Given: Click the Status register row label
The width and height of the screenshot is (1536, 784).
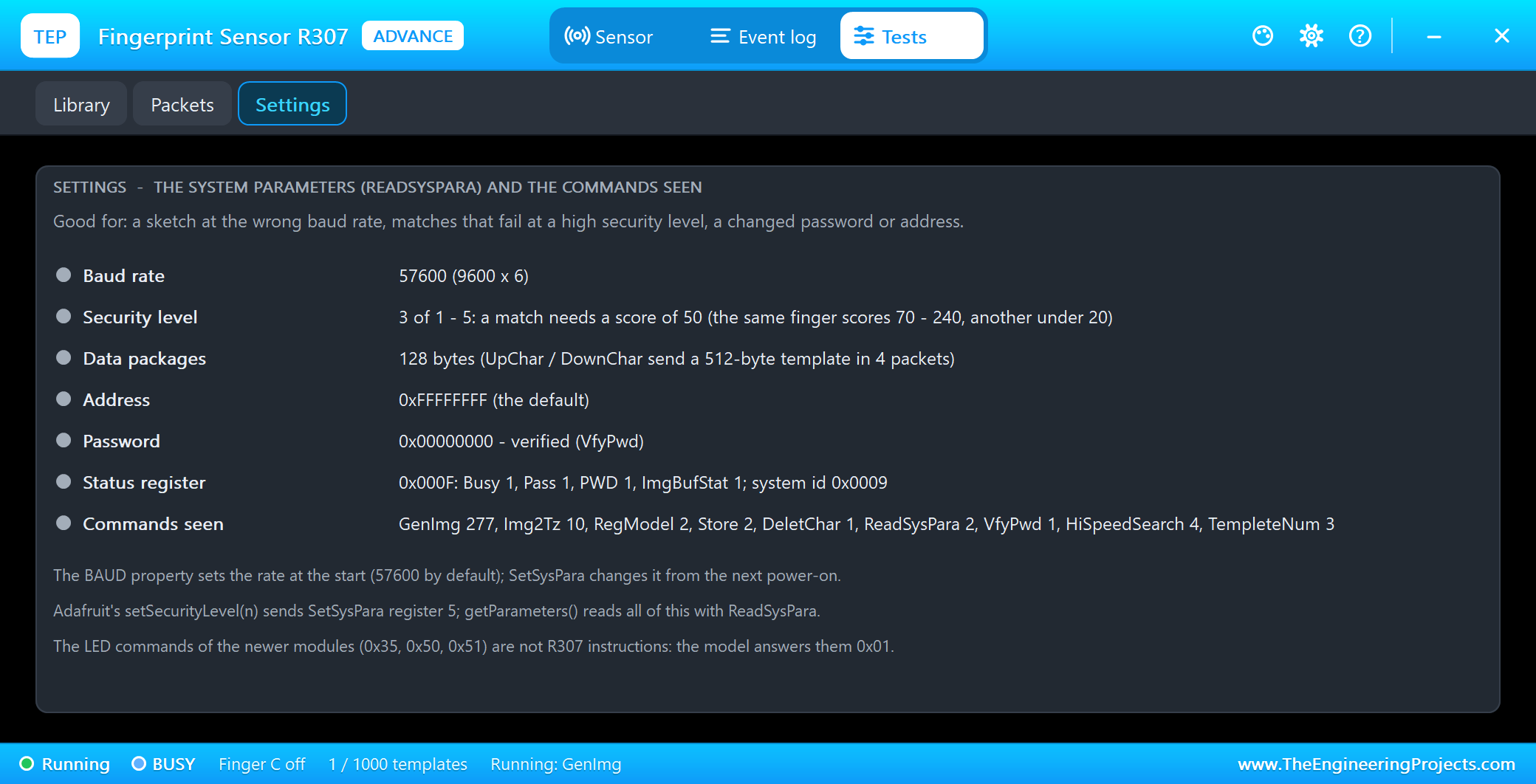Looking at the screenshot, I should (x=144, y=483).
